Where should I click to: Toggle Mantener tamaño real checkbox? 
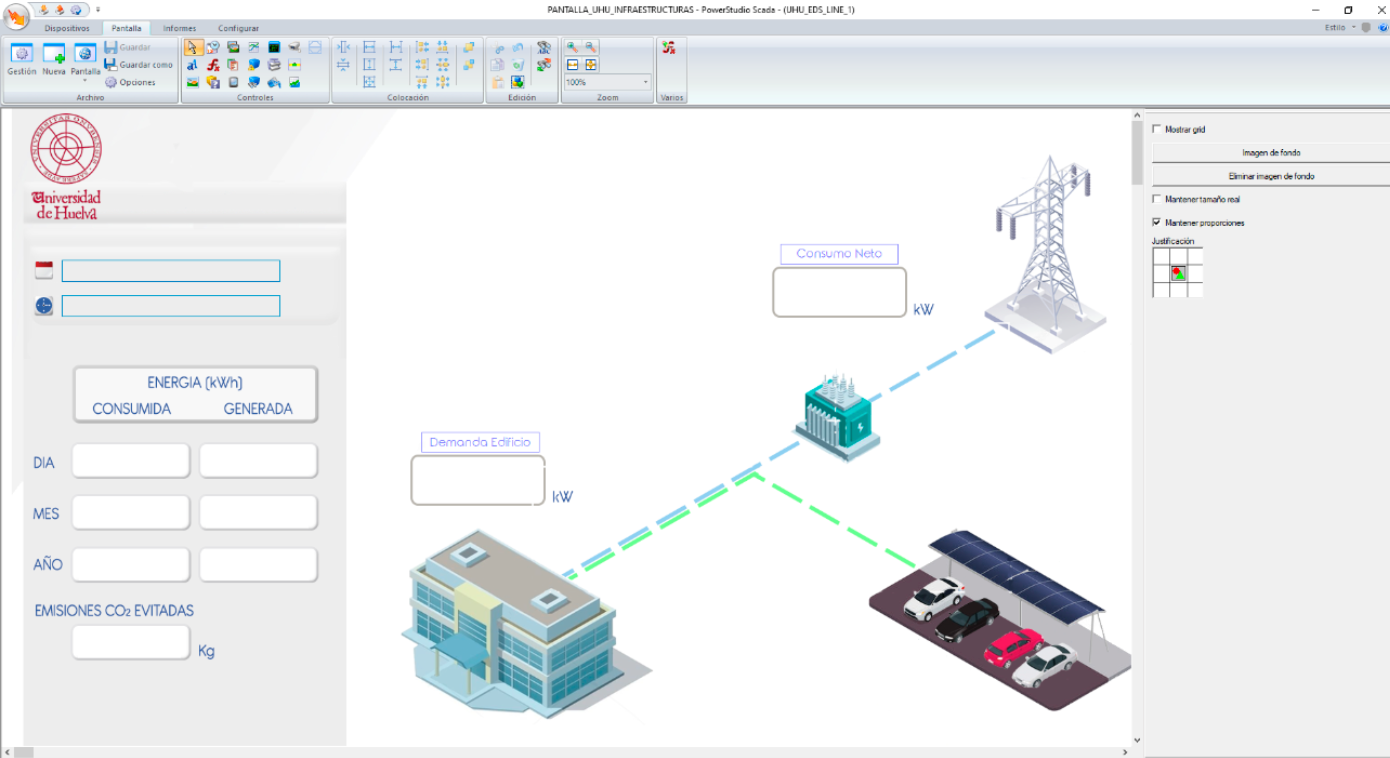(1157, 199)
